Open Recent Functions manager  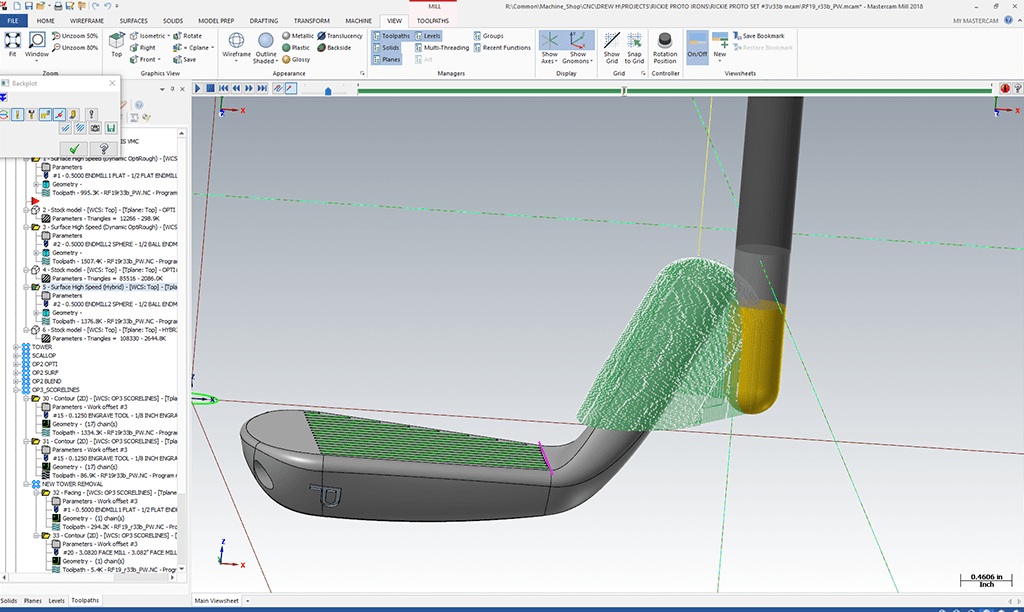pyautogui.click(x=502, y=48)
